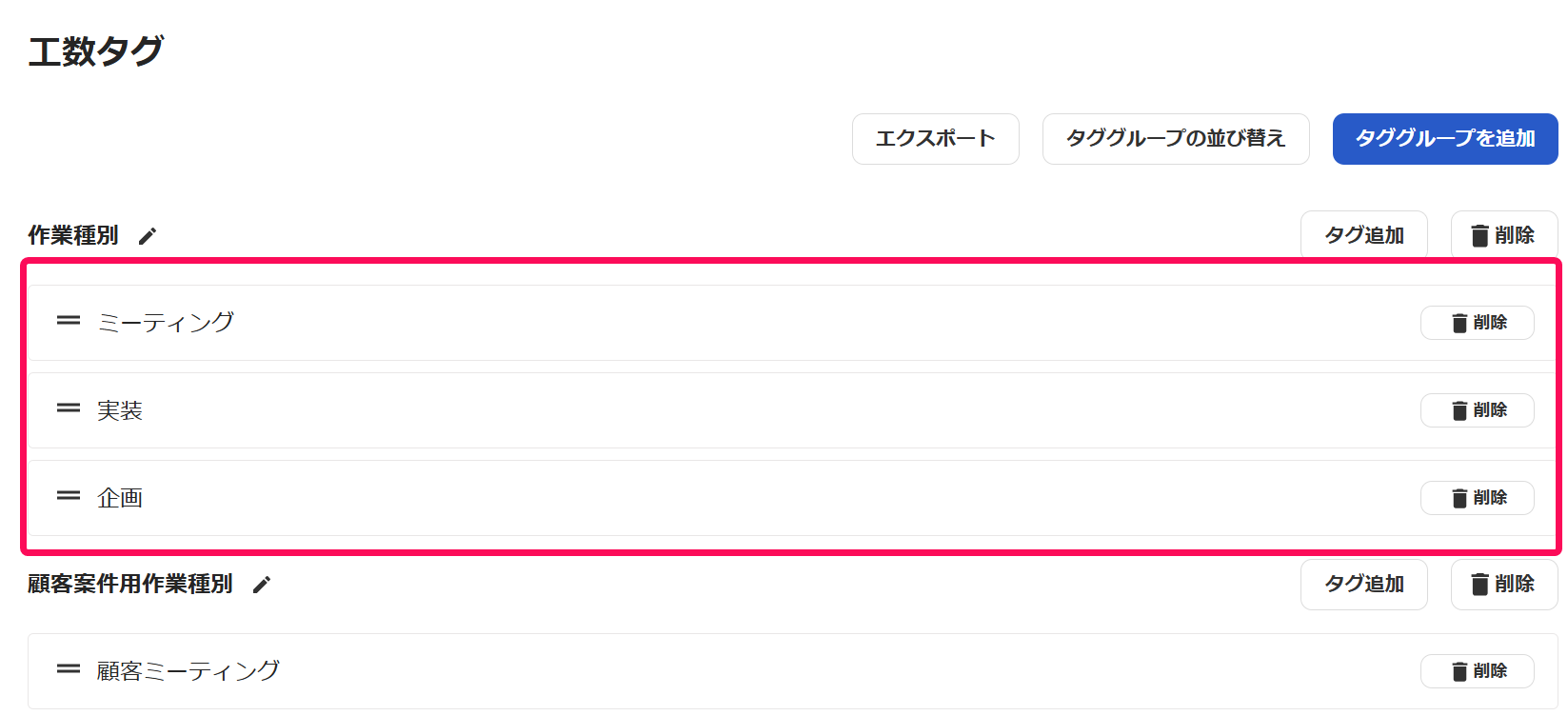Edit the 顧客案件用作業種別 group name pencil icon
This screenshot has height=716, width=1568.
(x=262, y=585)
